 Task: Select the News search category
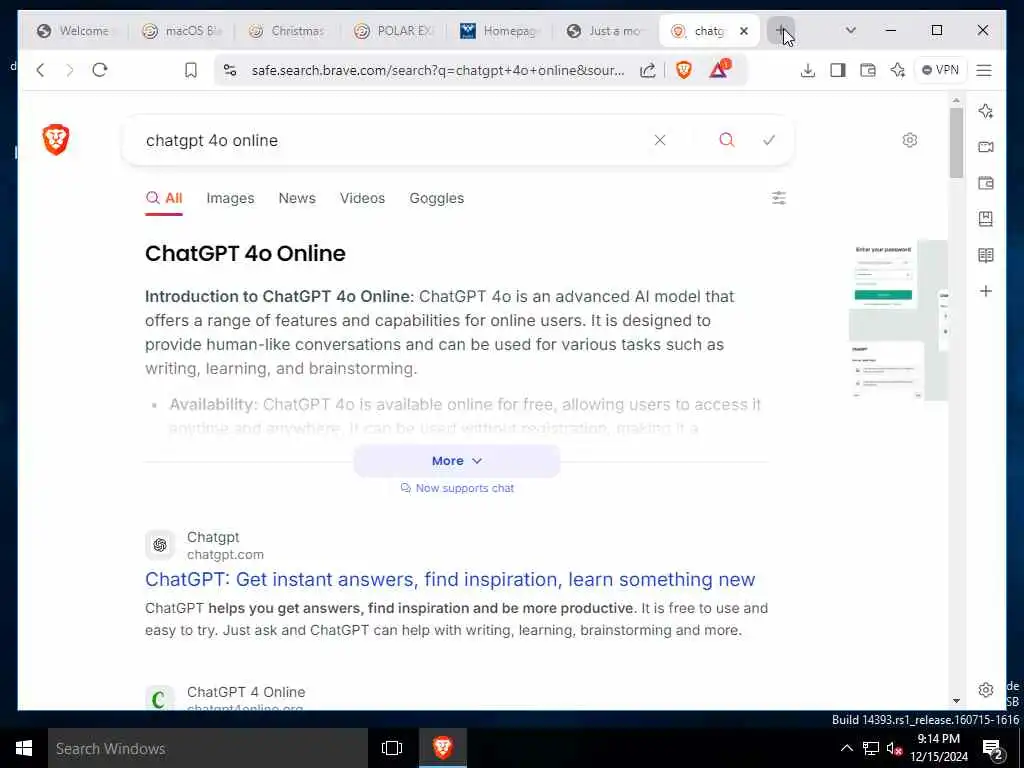(x=297, y=198)
